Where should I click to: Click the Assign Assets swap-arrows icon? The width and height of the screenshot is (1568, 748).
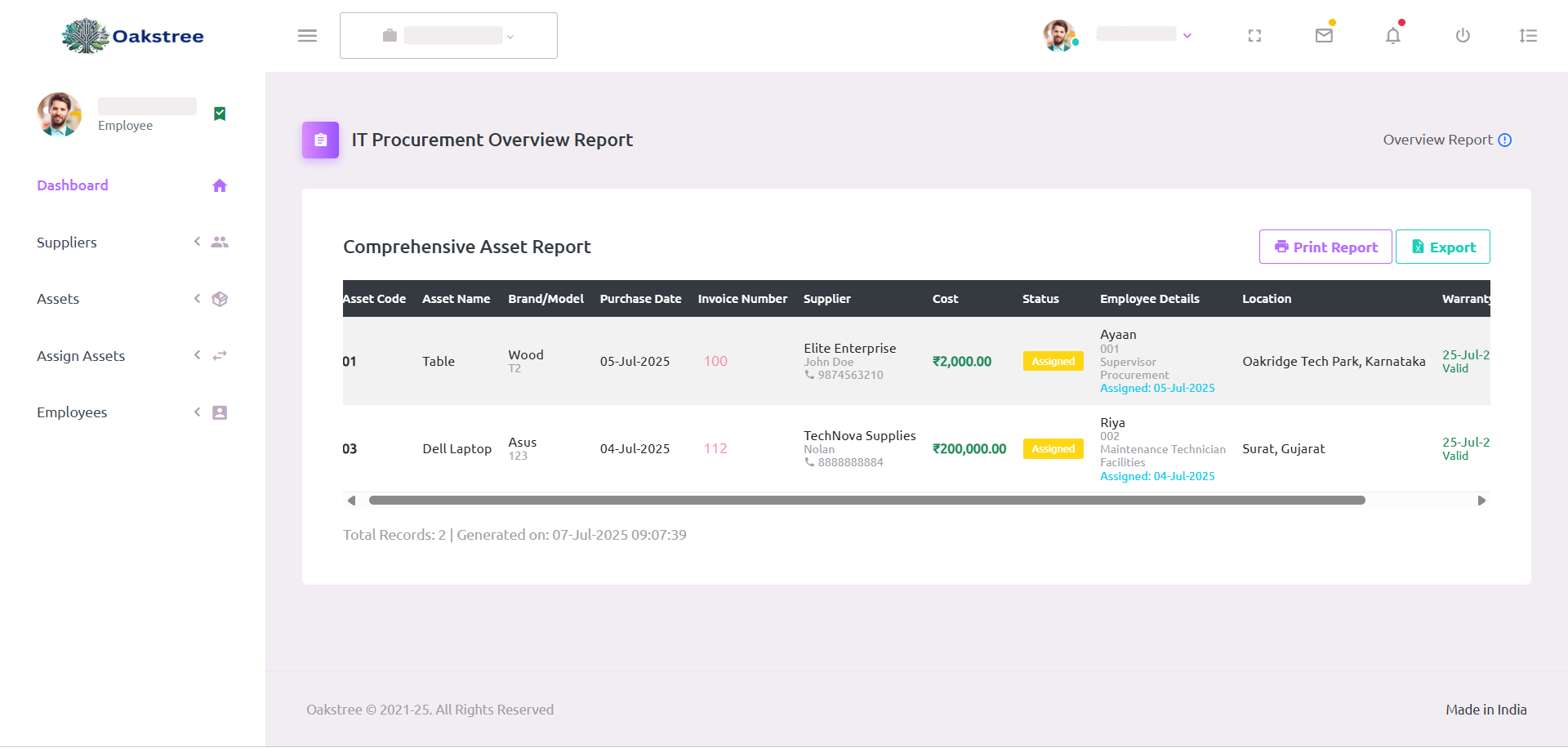219,355
